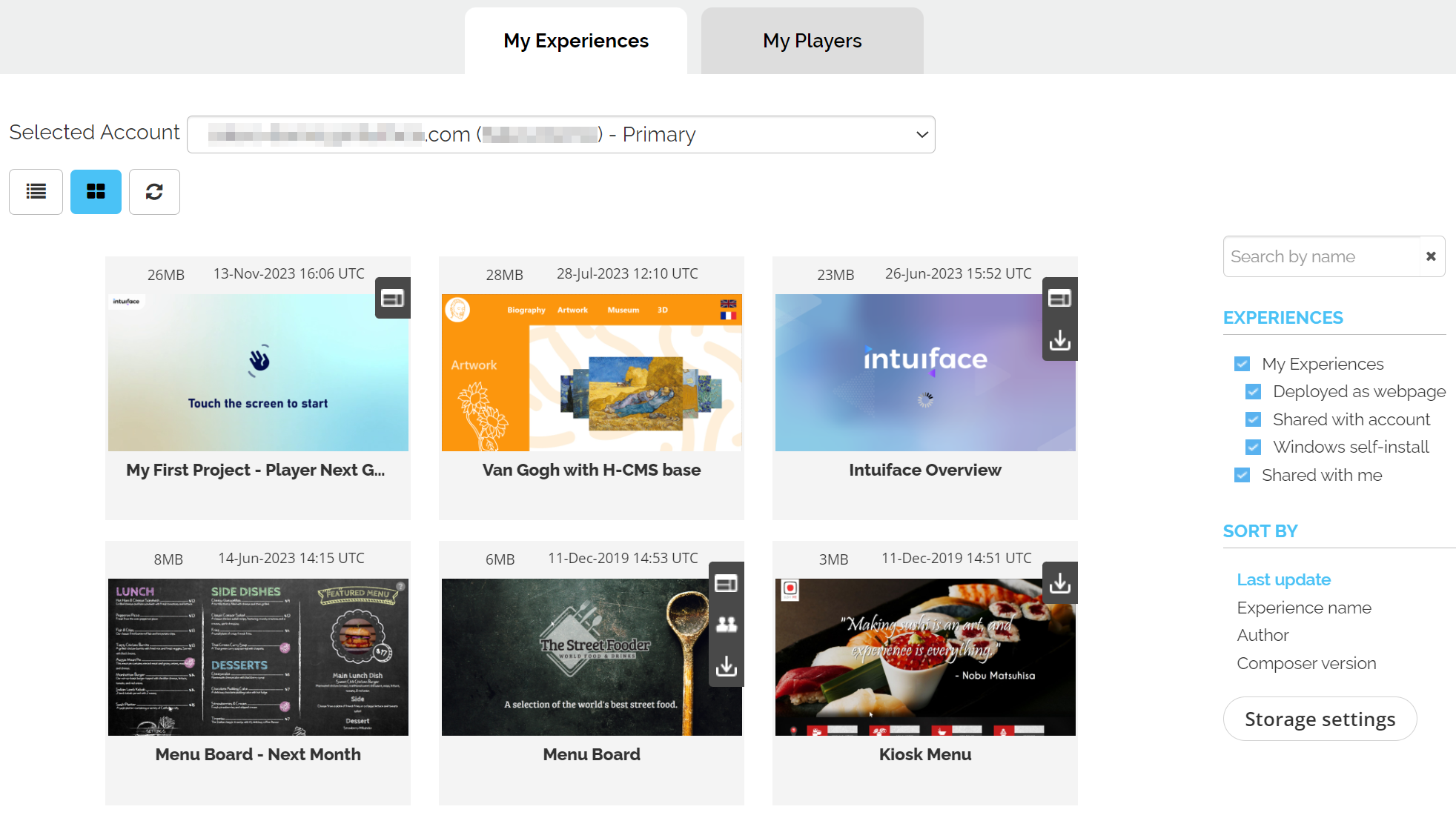Screen dimensions: 1456x818
Task: Click download icon on Intuiface Overview card
Action: pyautogui.click(x=1059, y=340)
